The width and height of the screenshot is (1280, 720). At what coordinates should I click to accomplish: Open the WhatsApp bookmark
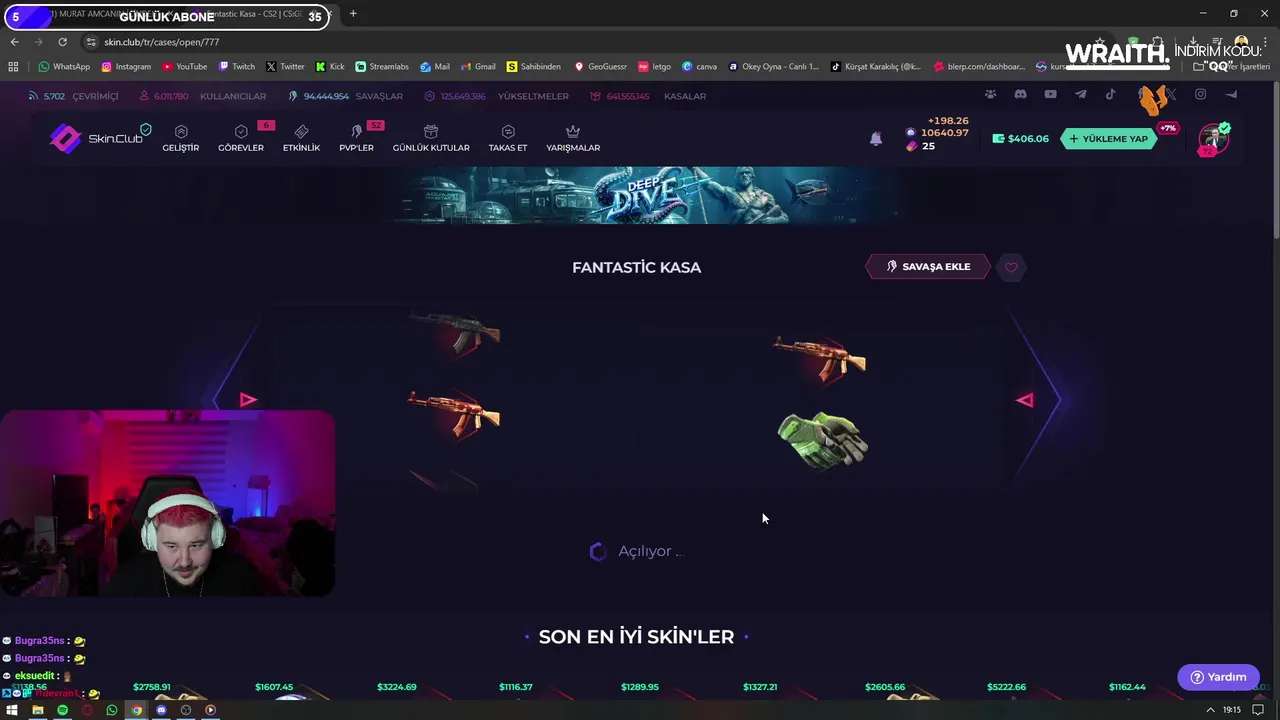point(64,67)
